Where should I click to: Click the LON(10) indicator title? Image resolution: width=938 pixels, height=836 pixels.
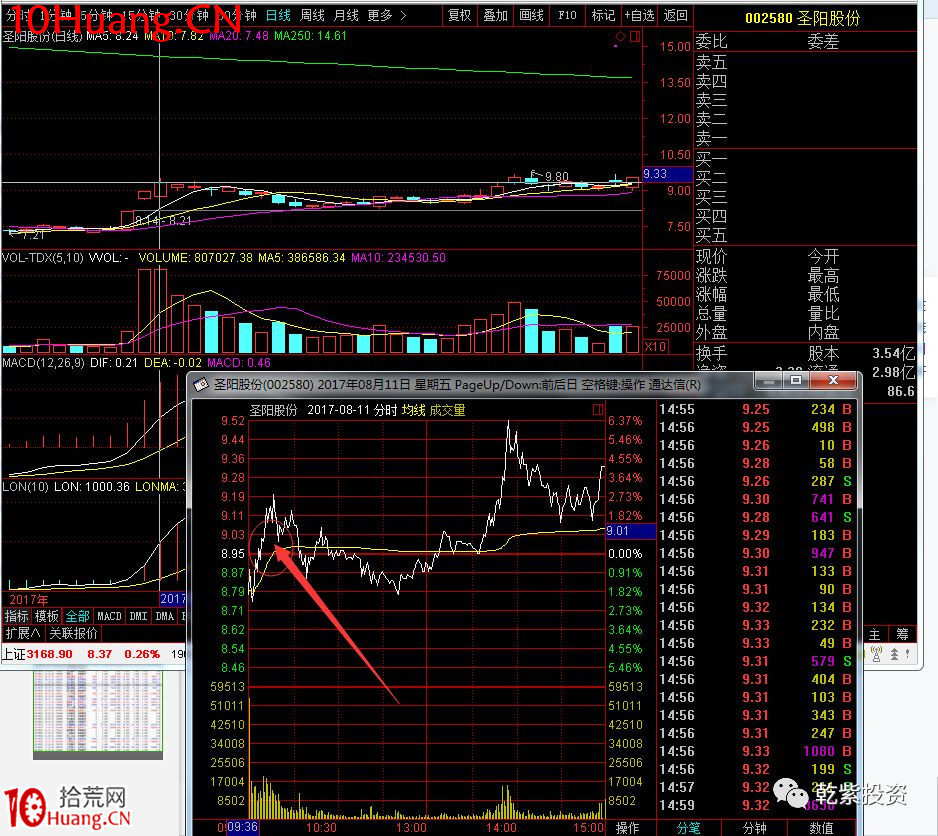tap(25, 487)
